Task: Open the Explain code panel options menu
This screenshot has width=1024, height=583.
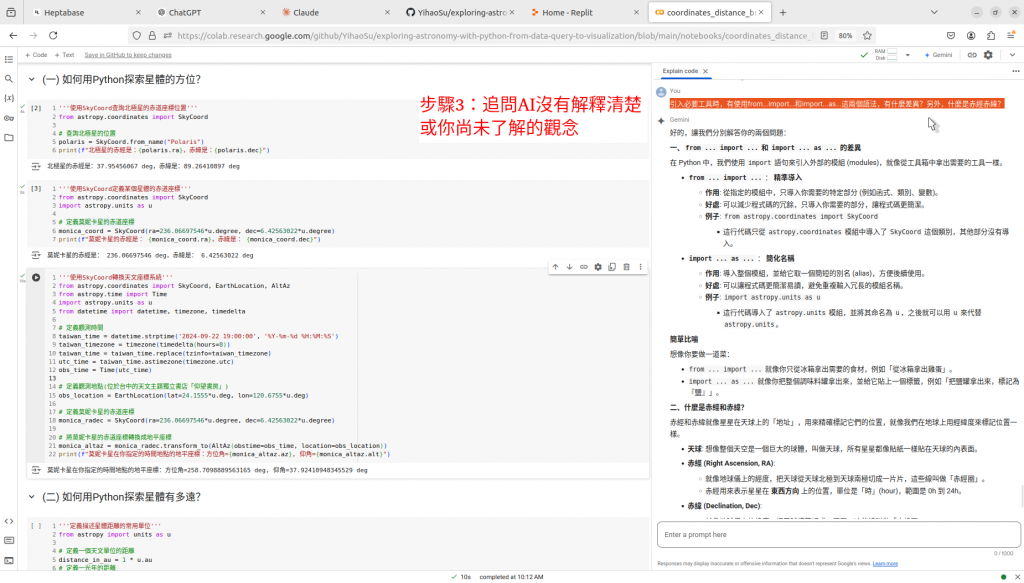Action: [1016, 71]
